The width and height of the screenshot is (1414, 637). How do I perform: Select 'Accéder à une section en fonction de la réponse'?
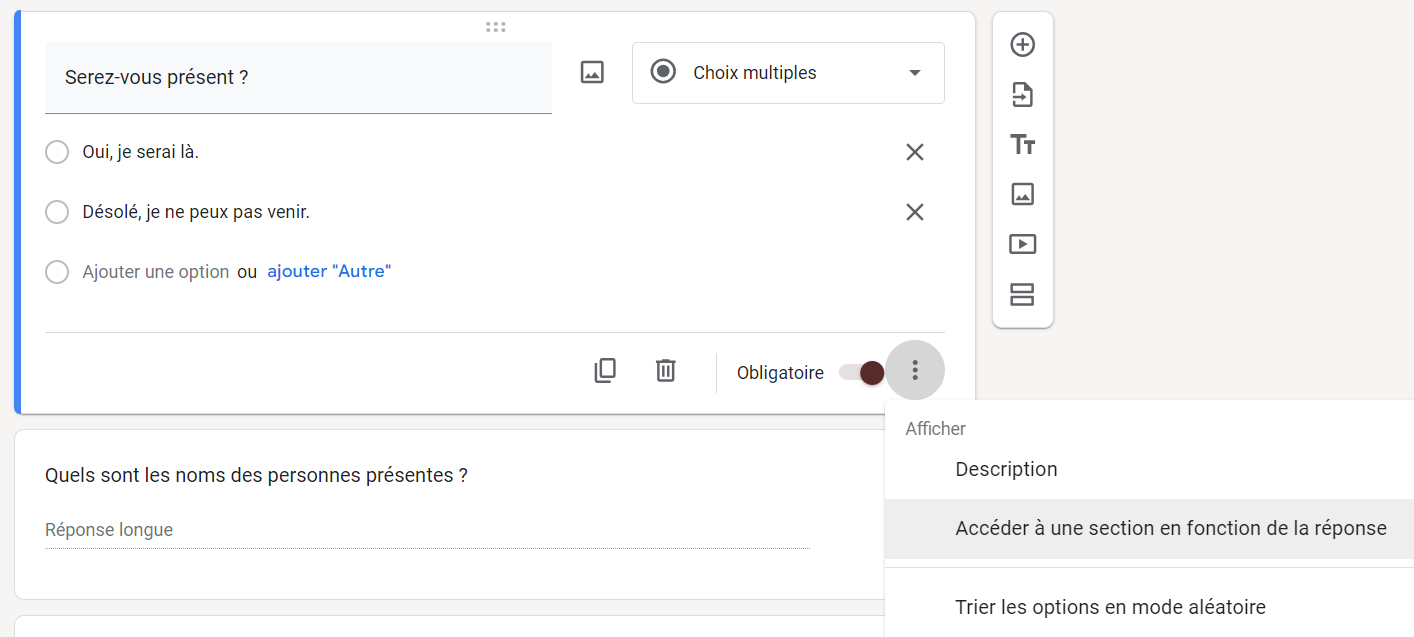(x=1170, y=528)
